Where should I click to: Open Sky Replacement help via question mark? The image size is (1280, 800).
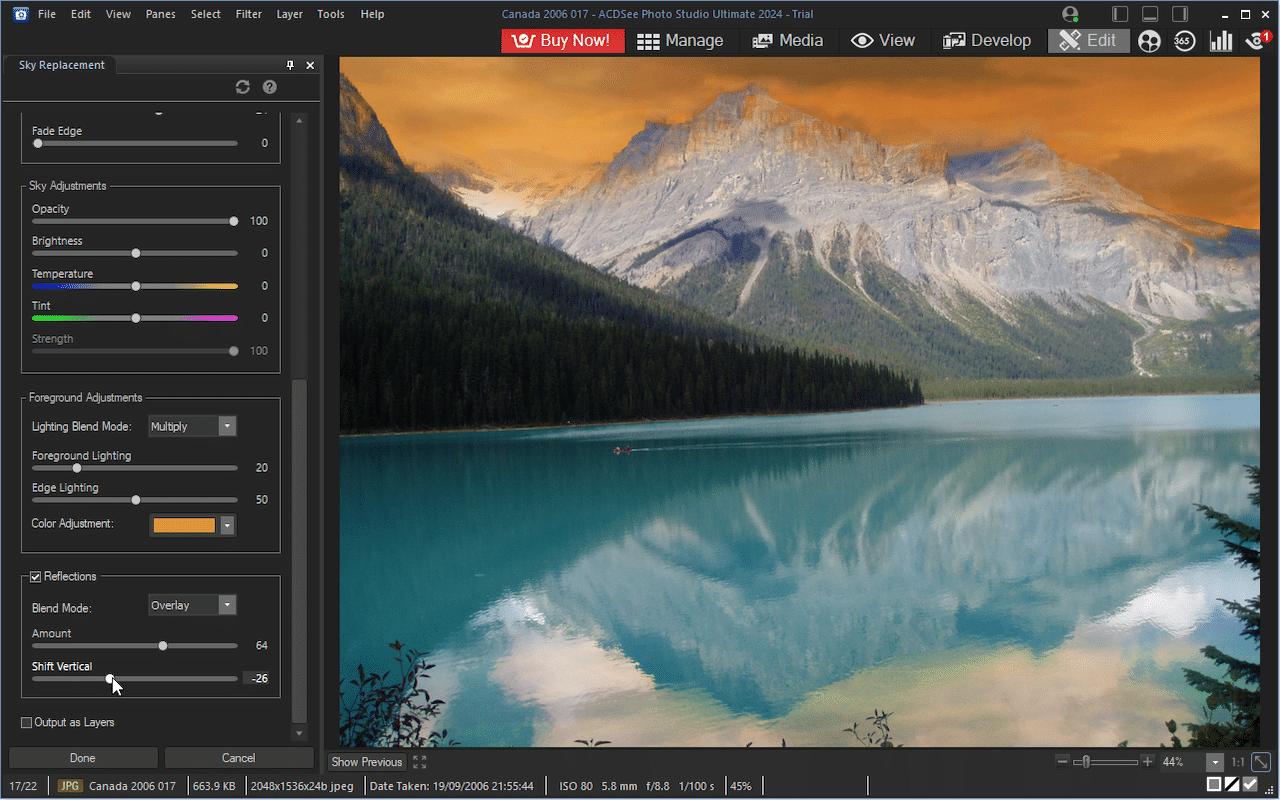[x=269, y=87]
